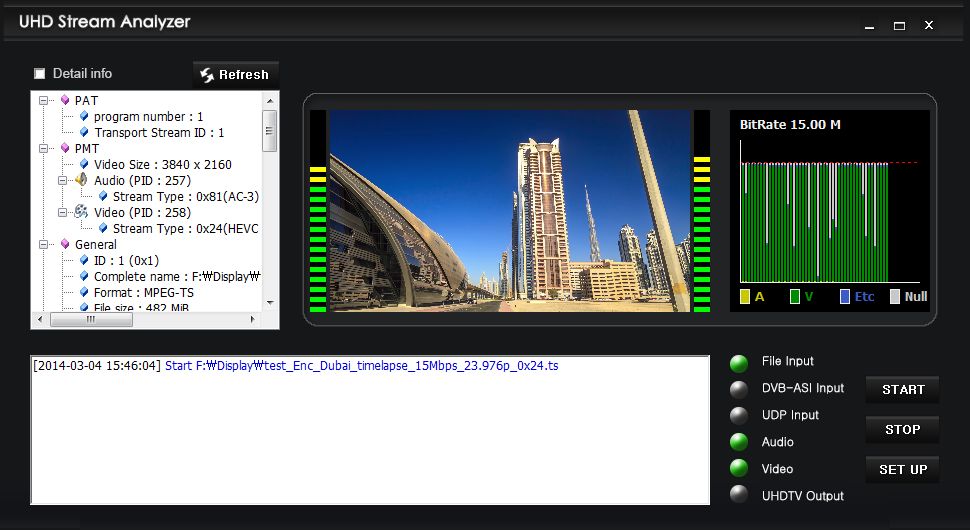Open the SET UP button
This screenshot has height=530, width=970.
[902, 469]
